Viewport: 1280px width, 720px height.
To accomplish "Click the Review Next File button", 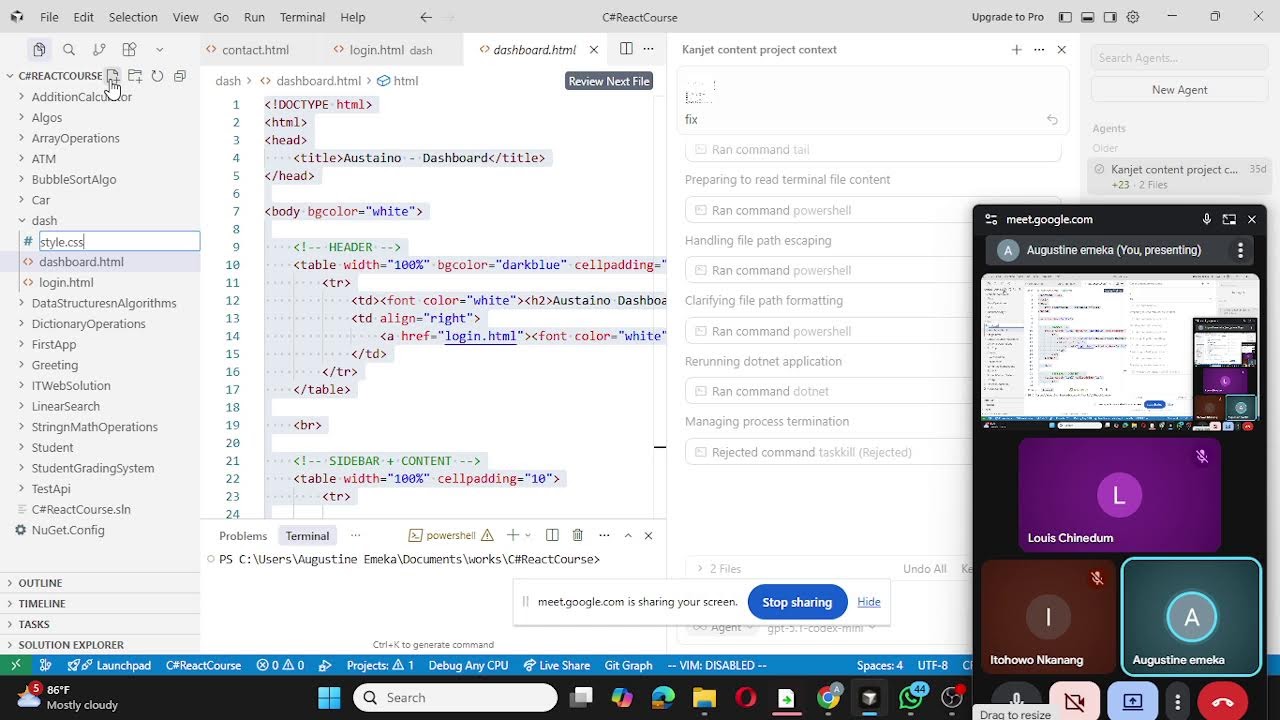I will pos(609,81).
